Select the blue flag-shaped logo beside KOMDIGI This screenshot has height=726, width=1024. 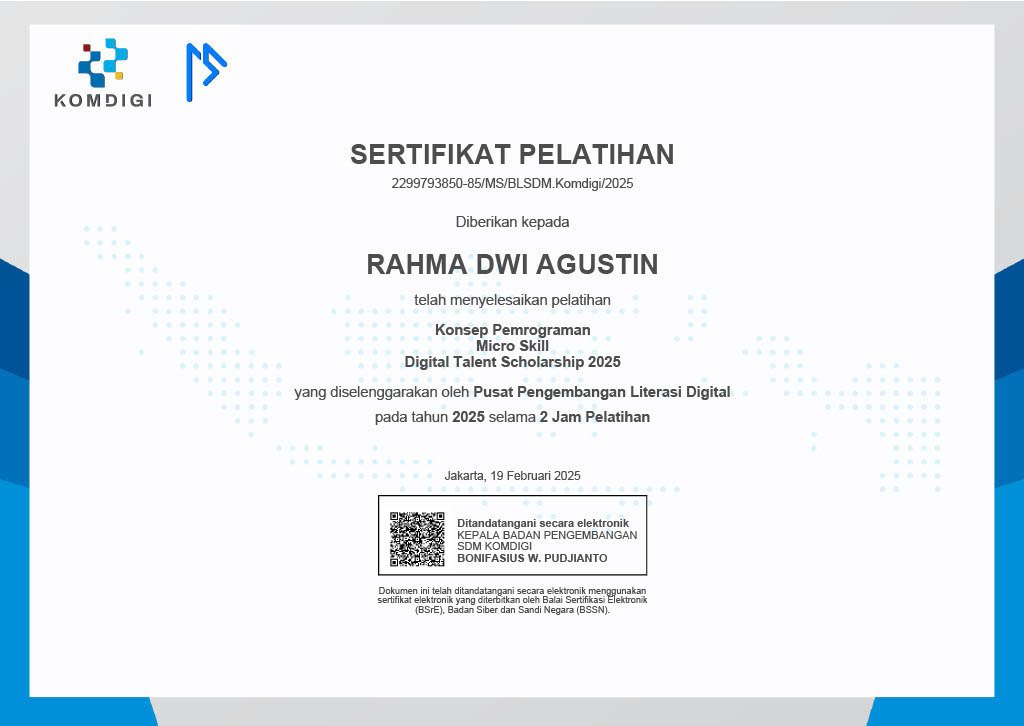click(x=205, y=72)
